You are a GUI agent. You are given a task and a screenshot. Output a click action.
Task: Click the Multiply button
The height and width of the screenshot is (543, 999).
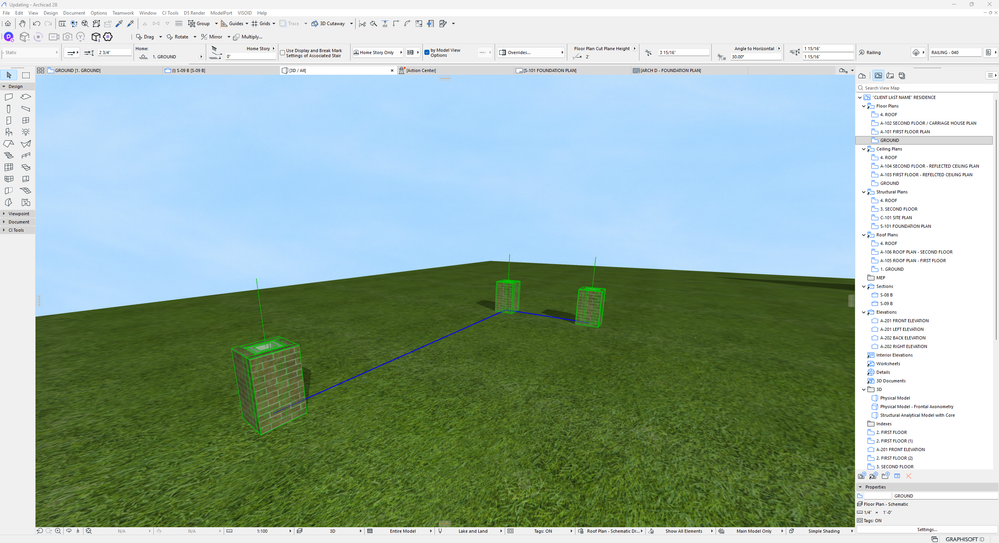tap(248, 37)
